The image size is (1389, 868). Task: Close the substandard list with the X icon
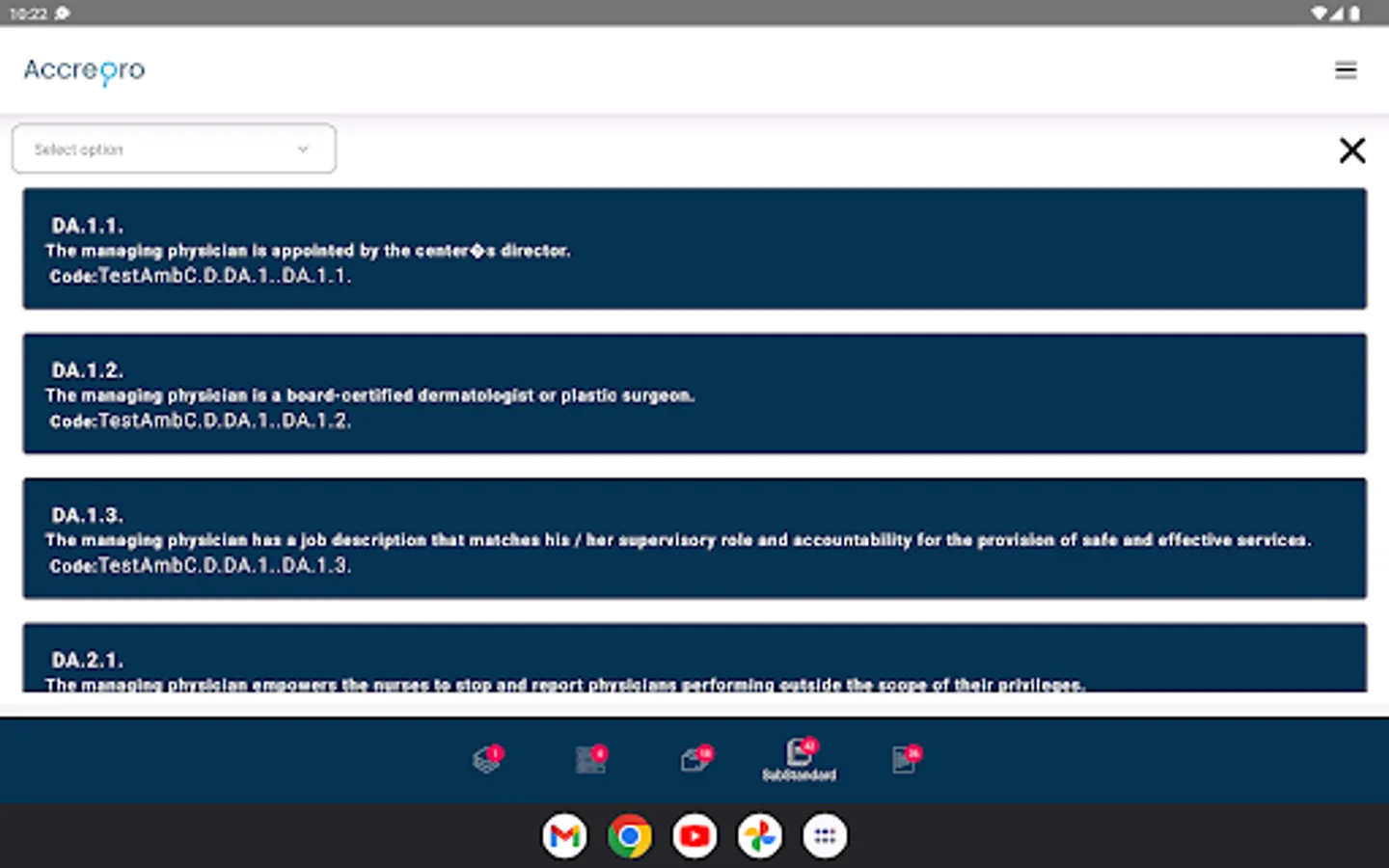(x=1352, y=149)
